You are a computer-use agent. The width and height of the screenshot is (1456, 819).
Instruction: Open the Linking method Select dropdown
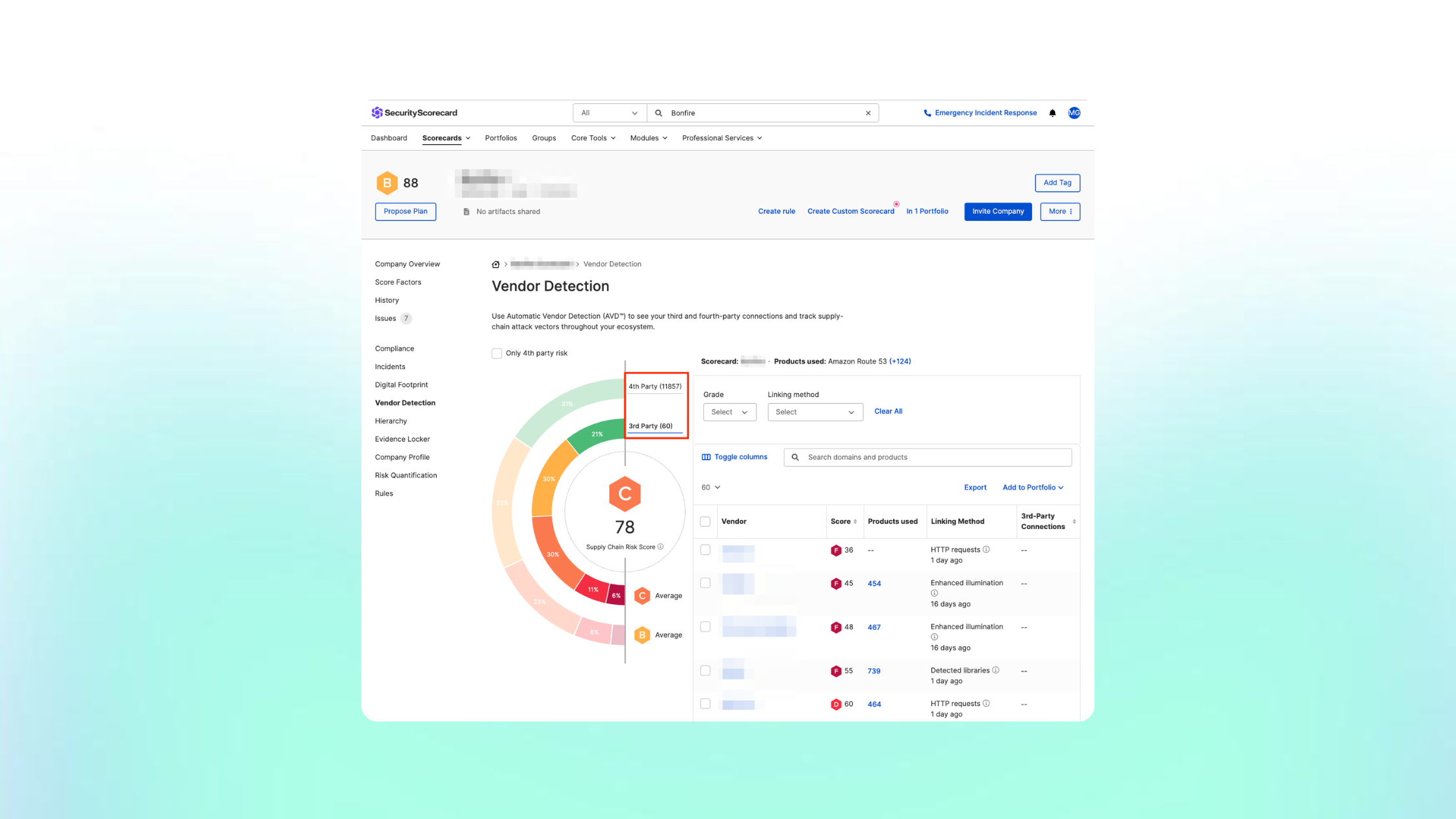[815, 412]
